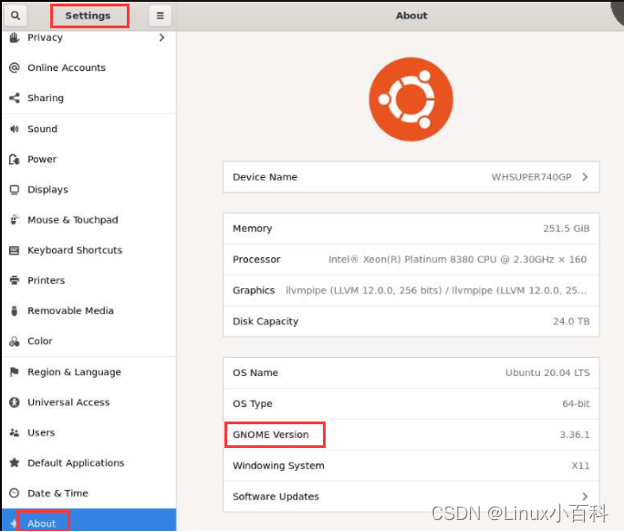Click the OS Type label

point(253,403)
